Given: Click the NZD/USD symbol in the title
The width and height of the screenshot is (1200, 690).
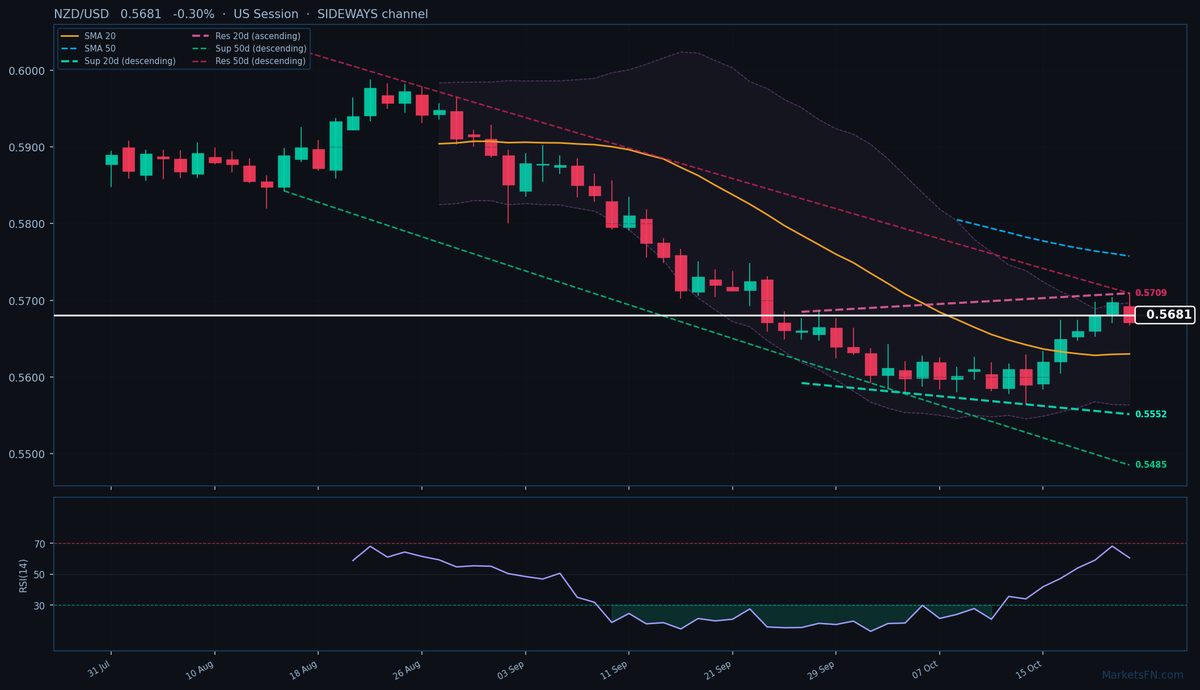Looking at the screenshot, I should (x=82, y=14).
